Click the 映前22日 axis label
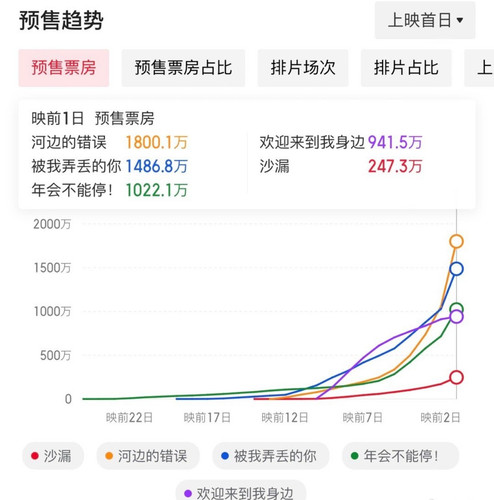Viewport: 494px width, 500px height. pyautogui.click(x=129, y=417)
